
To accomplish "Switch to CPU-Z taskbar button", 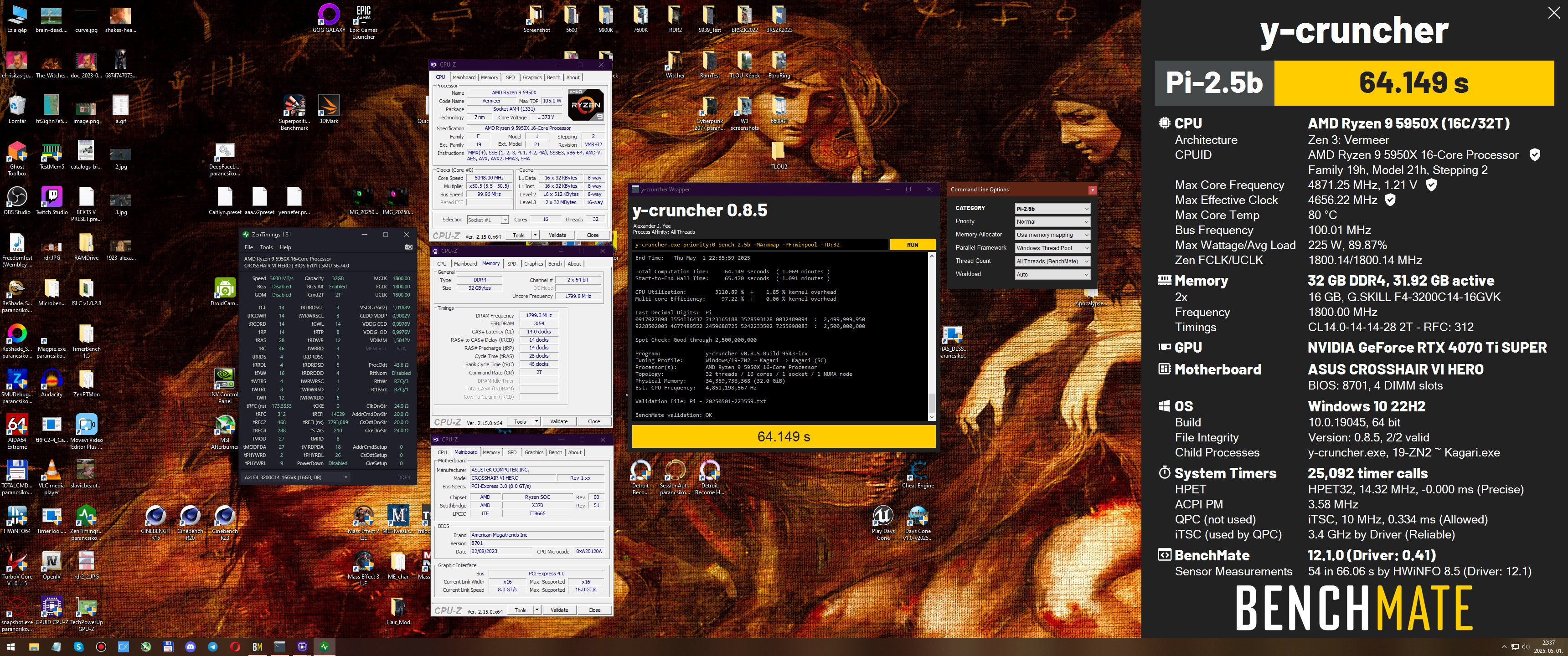I will coord(302,647).
